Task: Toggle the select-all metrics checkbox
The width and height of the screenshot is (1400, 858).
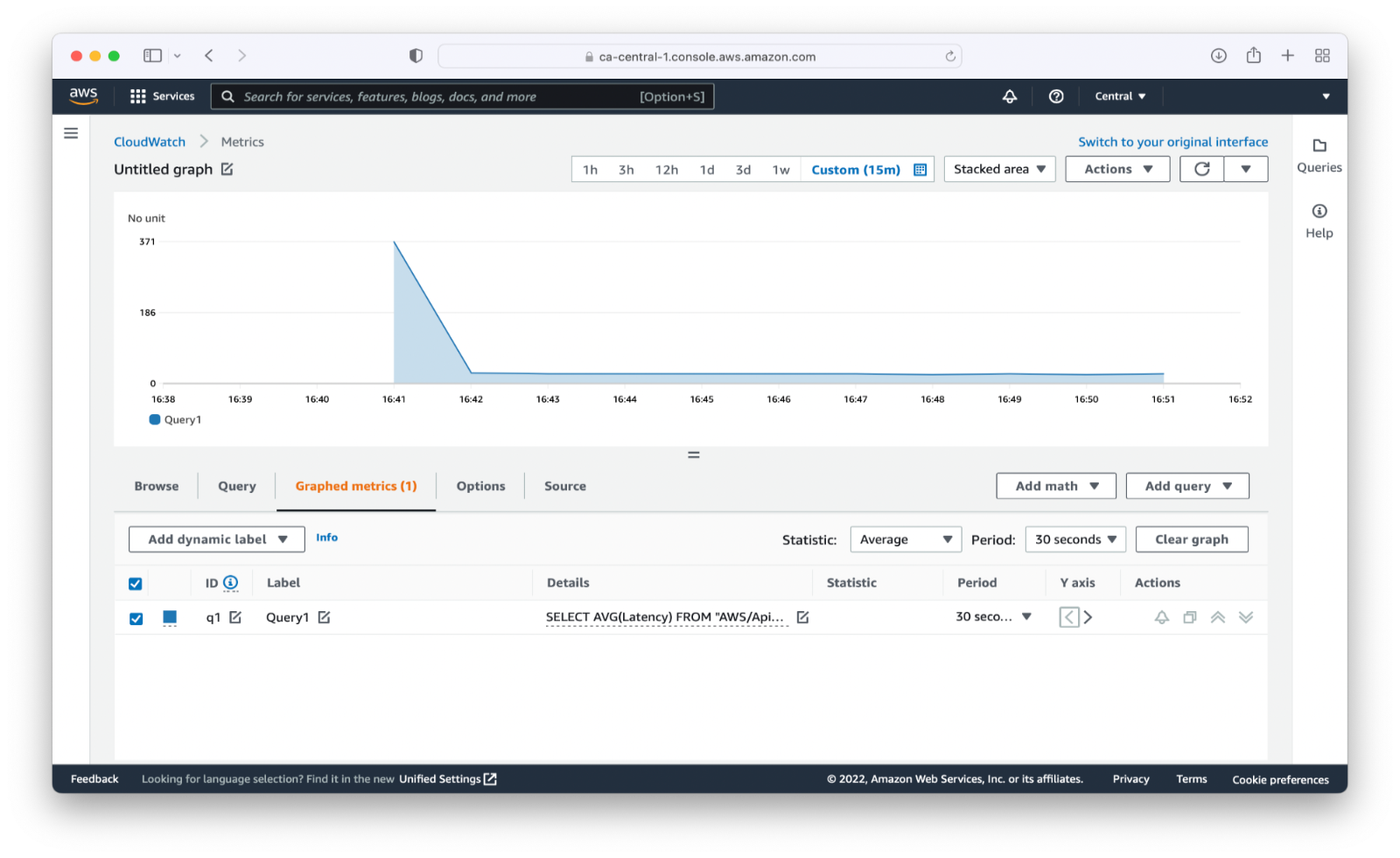Action: point(136,583)
